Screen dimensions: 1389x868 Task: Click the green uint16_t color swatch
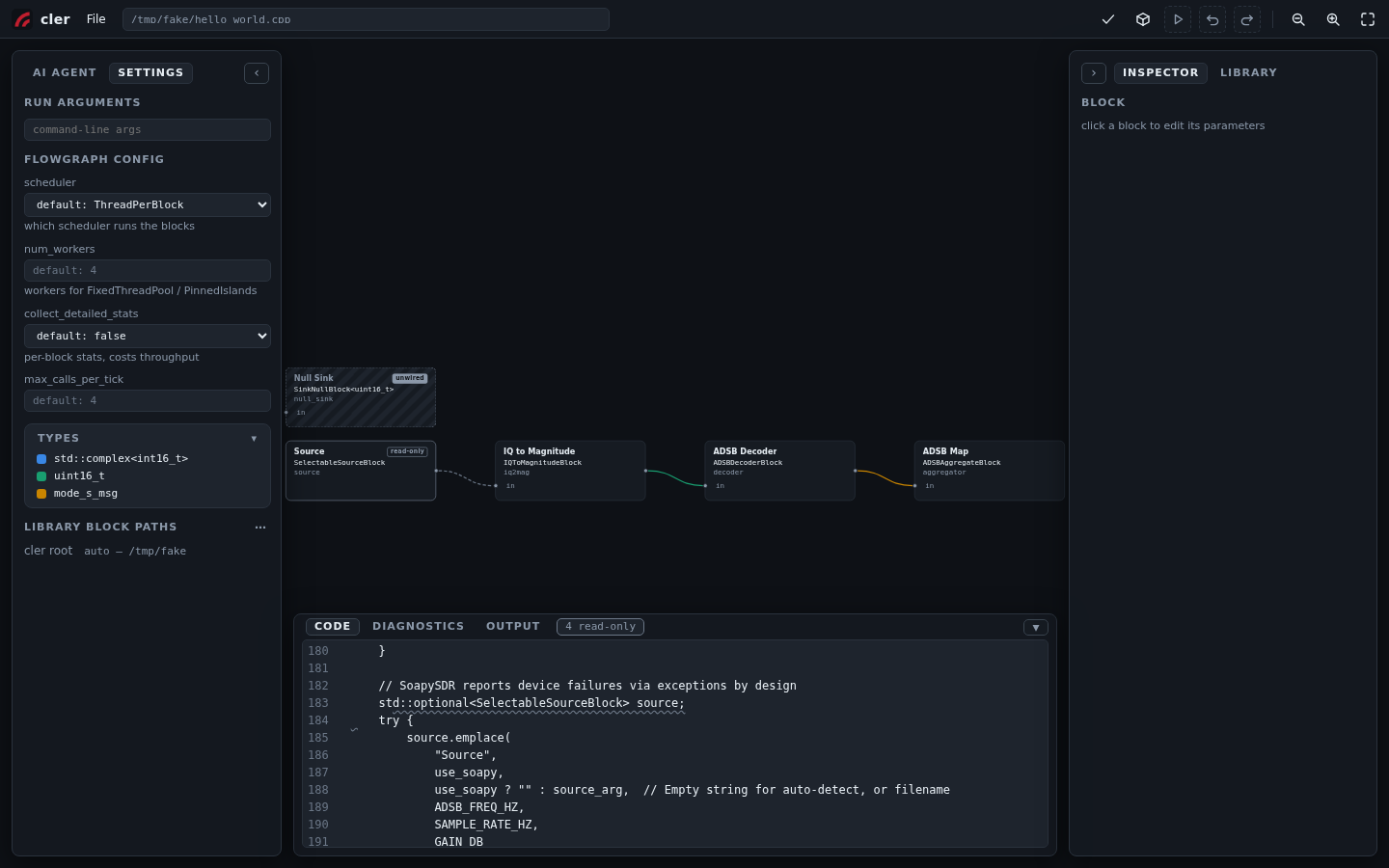pos(41,476)
